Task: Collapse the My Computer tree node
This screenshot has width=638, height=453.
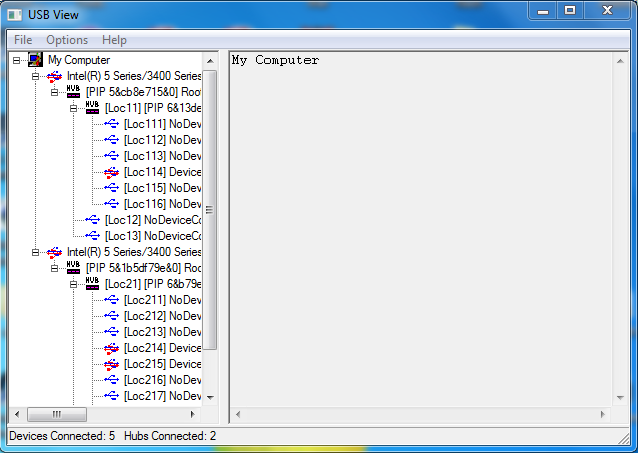Action: click(17, 60)
